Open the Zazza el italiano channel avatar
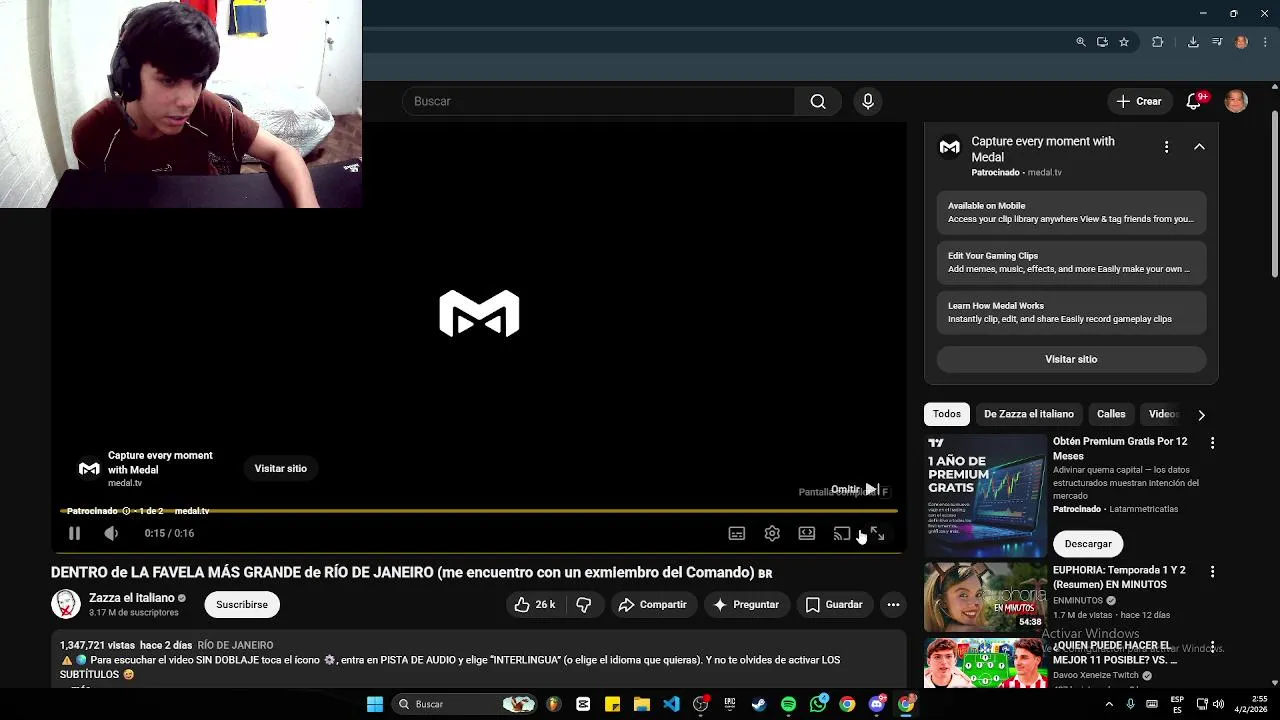 [66, 604]
